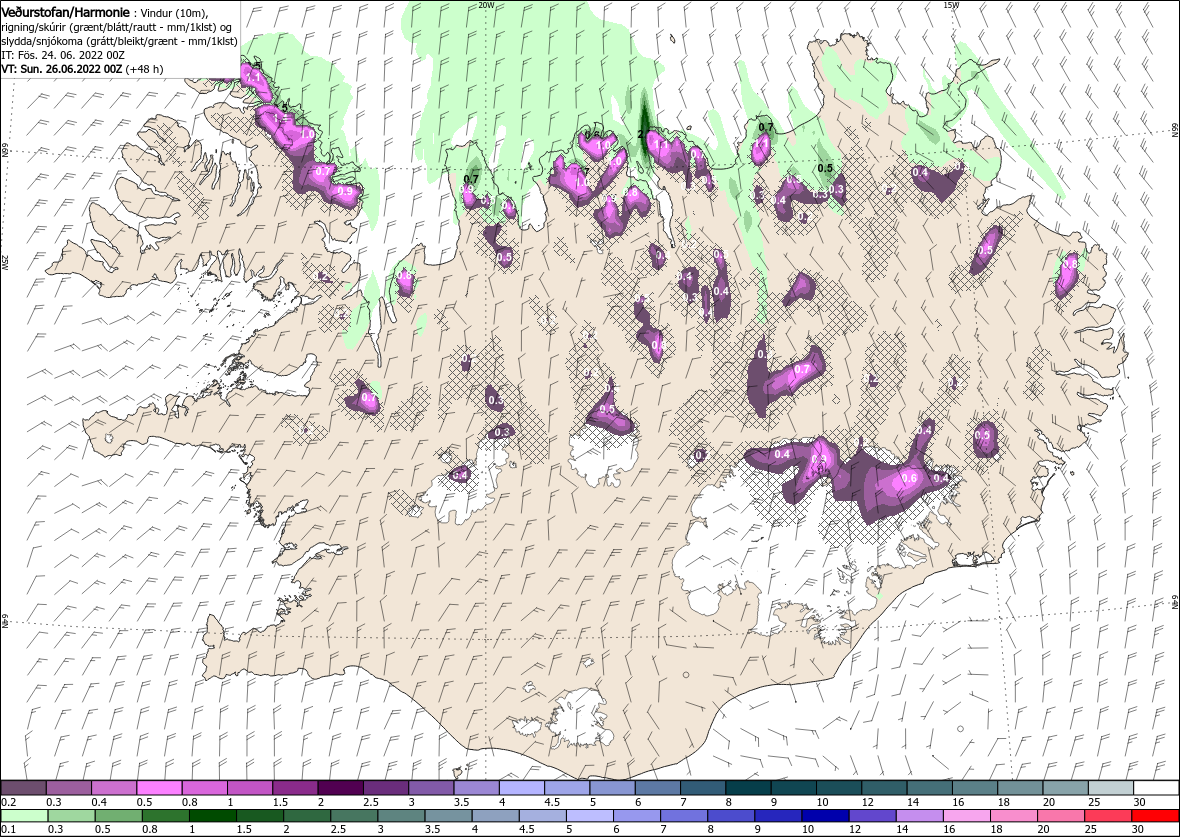Select the light purple swatch labeled 14 in lower legend
The height and width of the screenshot is (837, 1180).
918,816
